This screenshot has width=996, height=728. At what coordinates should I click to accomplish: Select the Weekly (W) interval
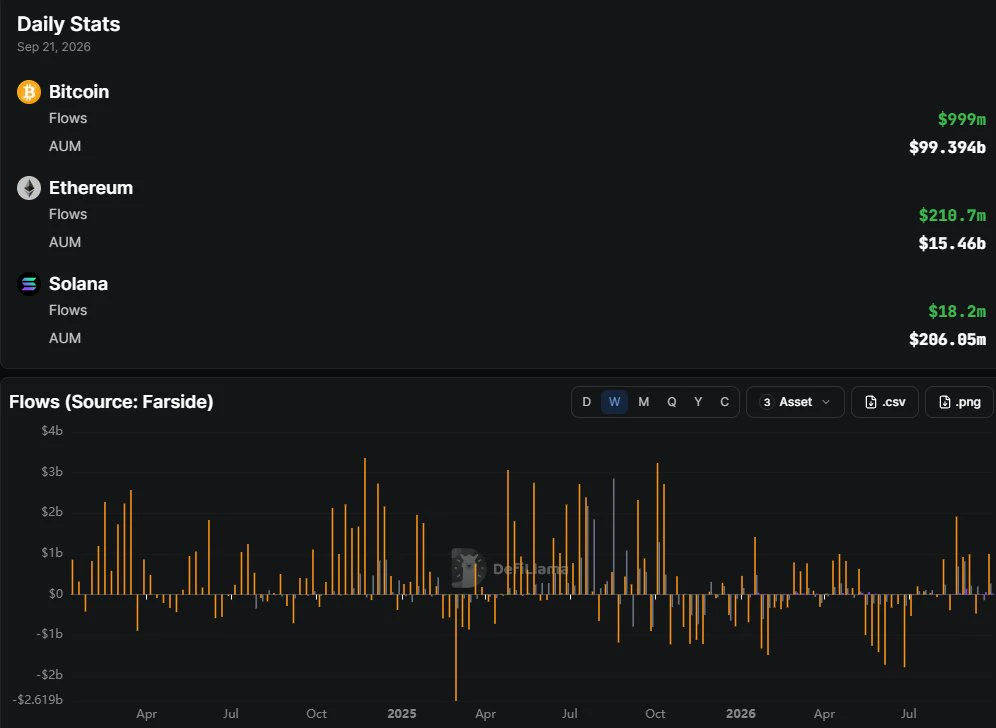click(614, 402)
